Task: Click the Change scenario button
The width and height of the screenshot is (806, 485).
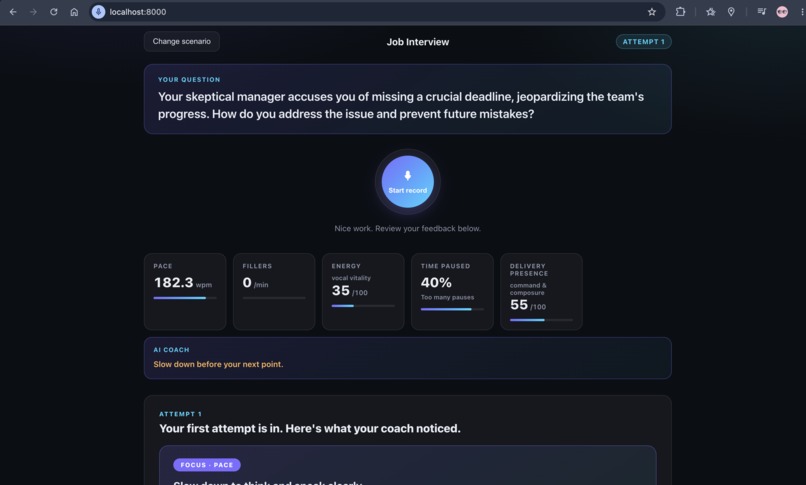Action: [181, 42]
